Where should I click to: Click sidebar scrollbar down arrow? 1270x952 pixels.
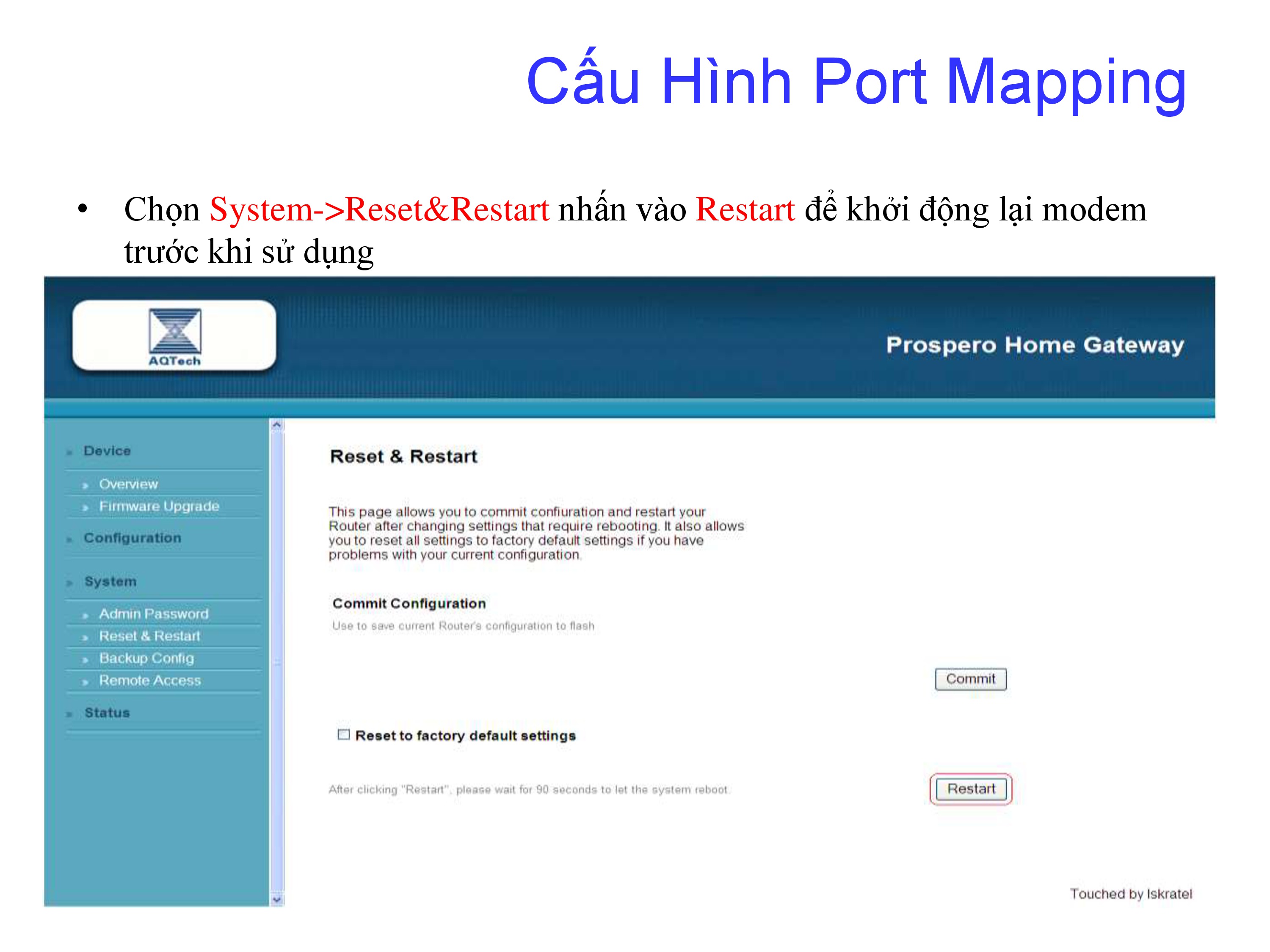point(277,899)
